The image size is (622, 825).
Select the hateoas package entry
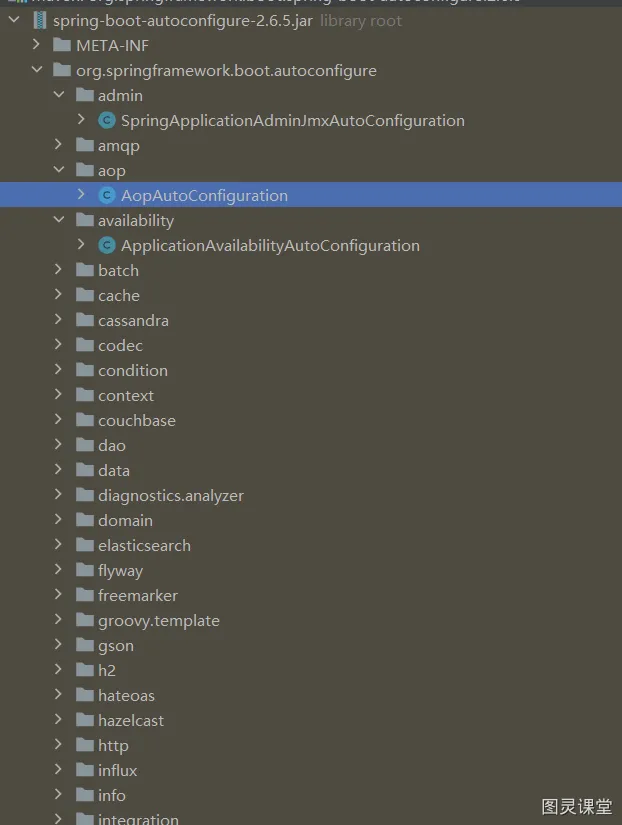coord(126,695)
